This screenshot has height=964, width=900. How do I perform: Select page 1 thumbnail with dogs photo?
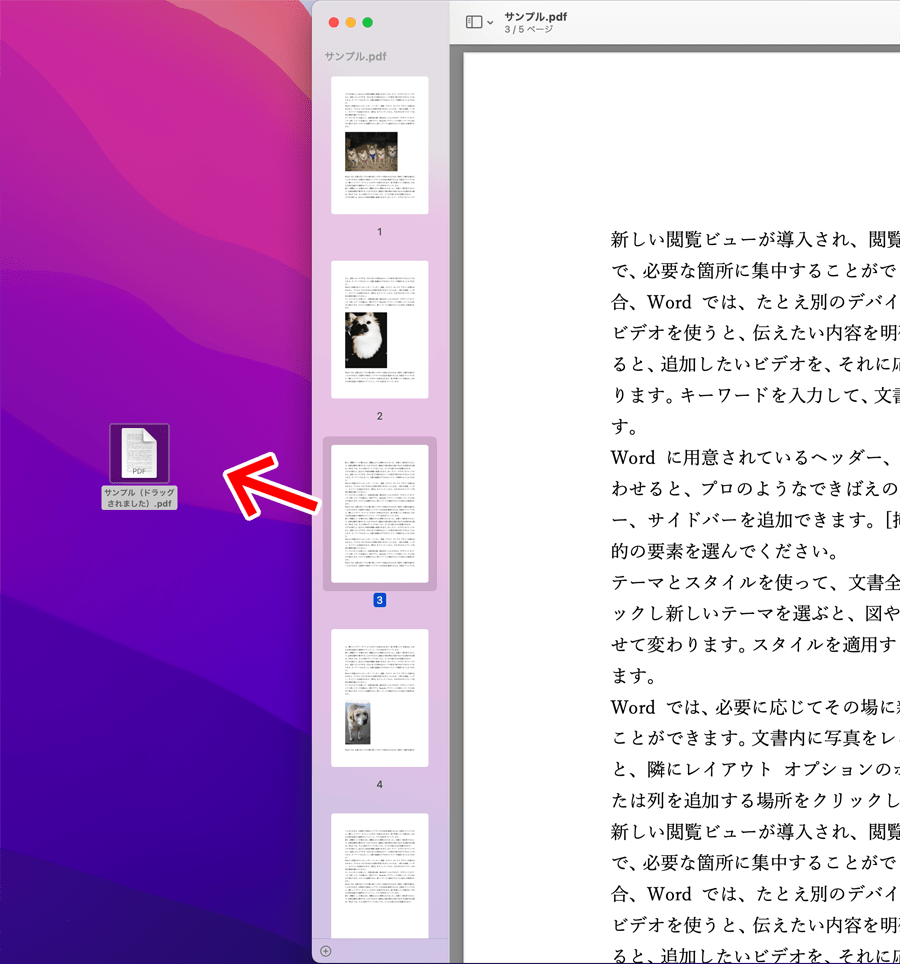coord(379,145)
